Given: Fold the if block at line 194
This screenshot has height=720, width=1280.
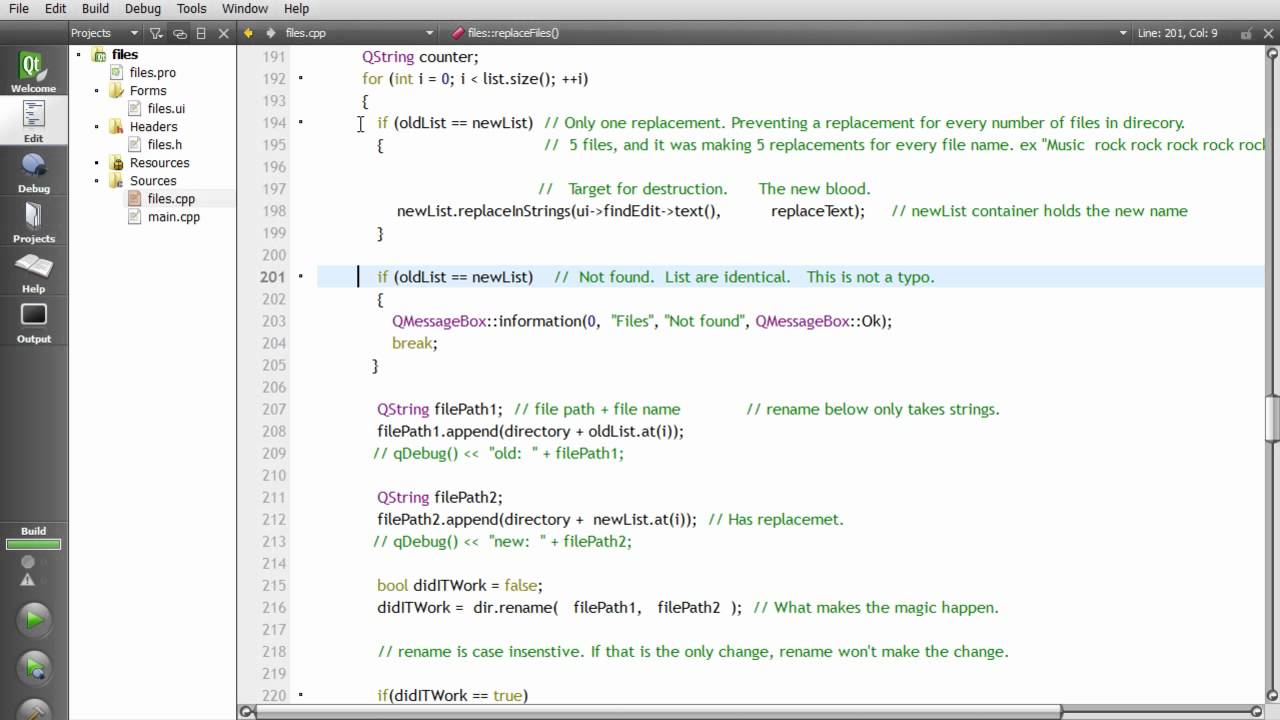Looking at the screenshot, I should [x=301, y=122].
